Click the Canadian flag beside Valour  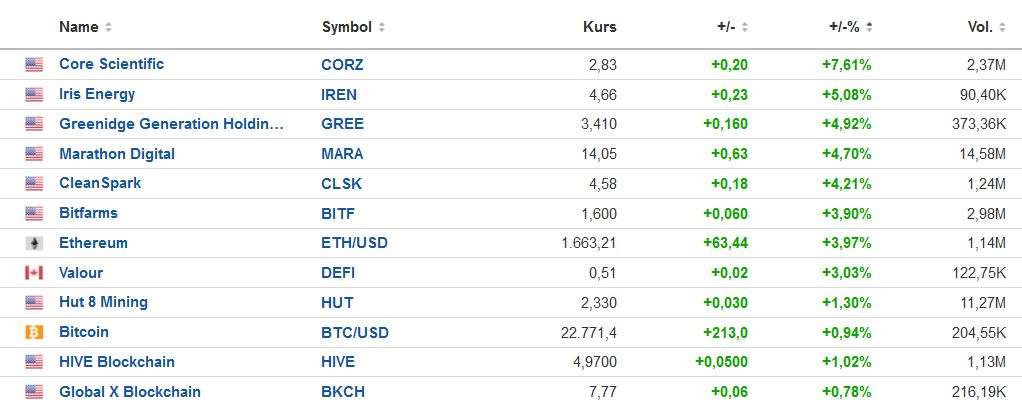[x=34, y=273]
